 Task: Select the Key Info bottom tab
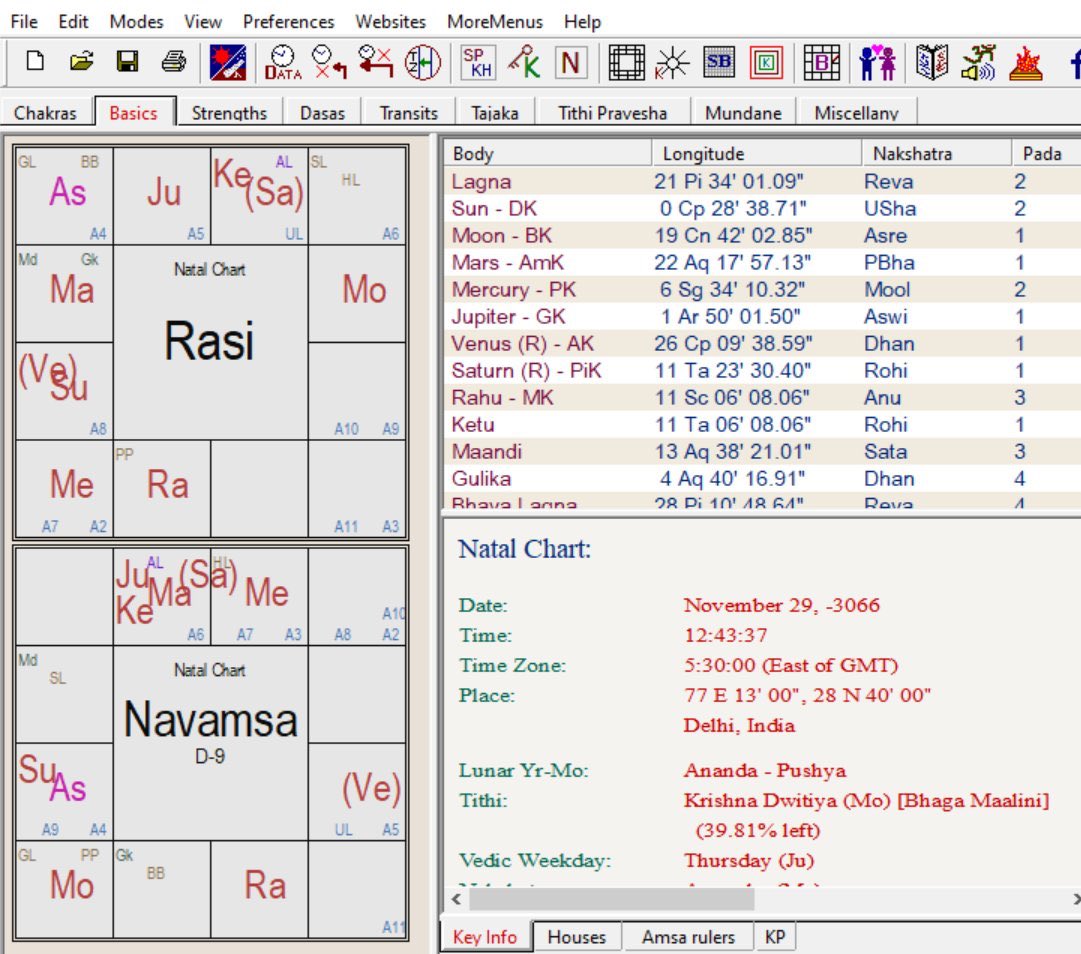click(485, 937)
